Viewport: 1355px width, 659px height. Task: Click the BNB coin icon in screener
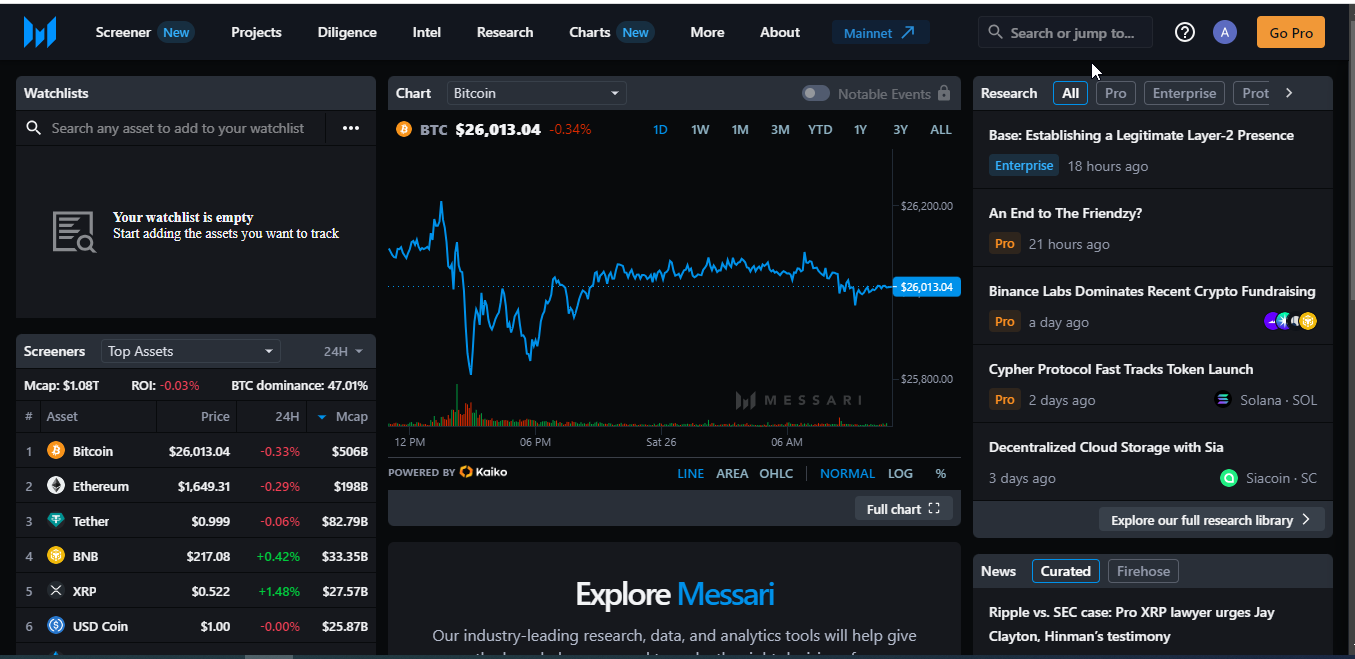(x=56, y=556)
